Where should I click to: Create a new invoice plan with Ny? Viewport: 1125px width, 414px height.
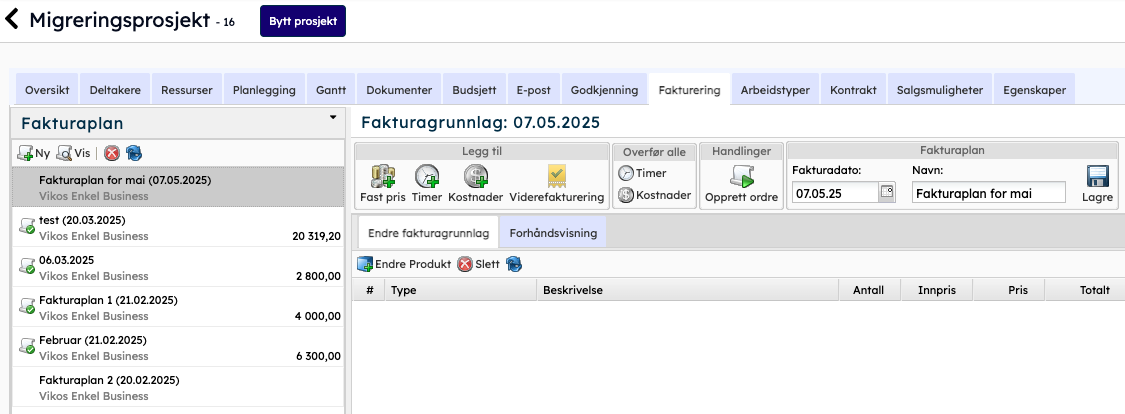click(x=35, y=153)
